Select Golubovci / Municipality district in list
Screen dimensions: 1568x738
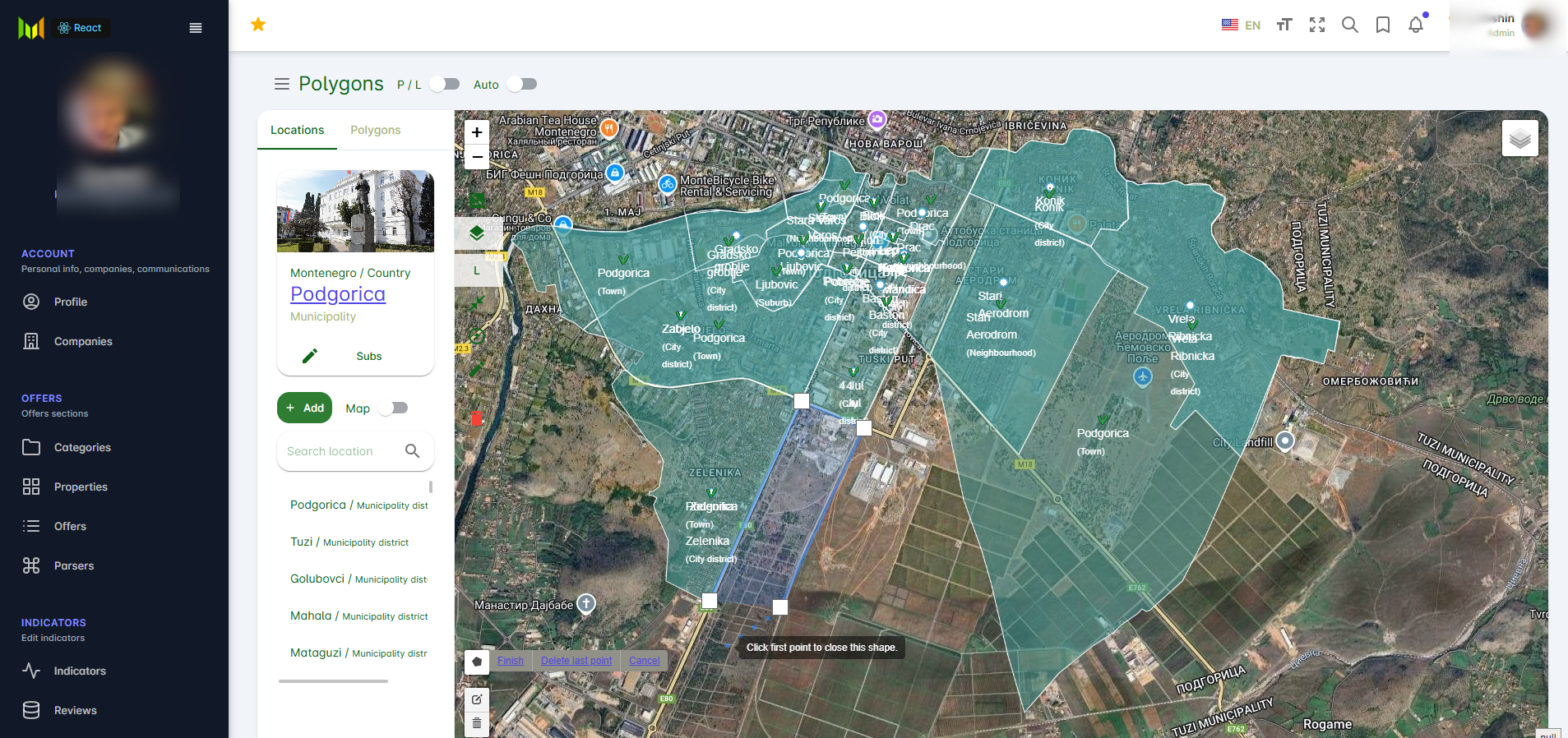pos(358,579)
